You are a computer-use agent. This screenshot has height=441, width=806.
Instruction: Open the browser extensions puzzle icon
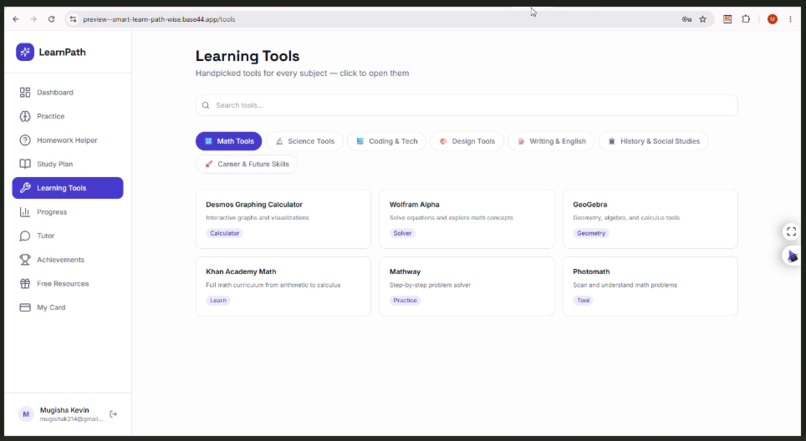coord(746,20)
